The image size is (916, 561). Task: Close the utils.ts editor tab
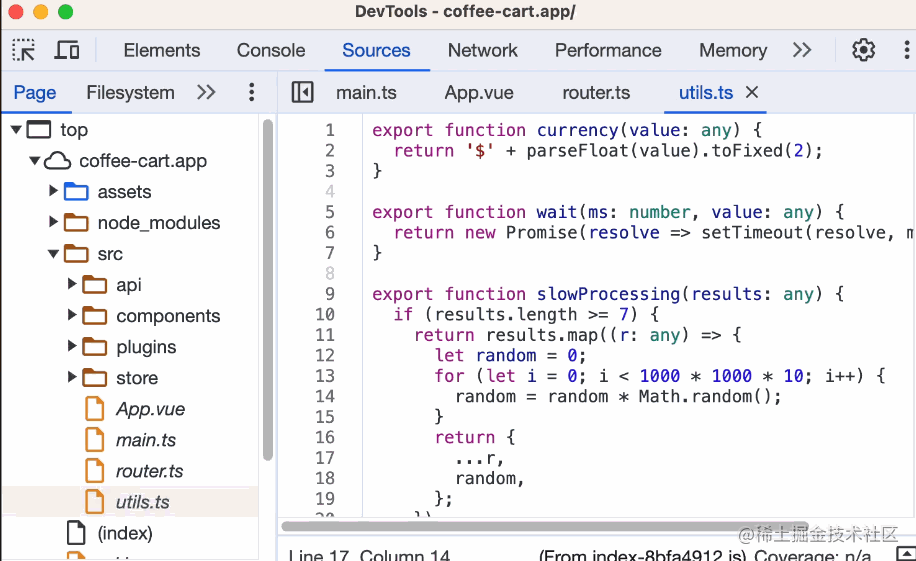pos(752,92)
